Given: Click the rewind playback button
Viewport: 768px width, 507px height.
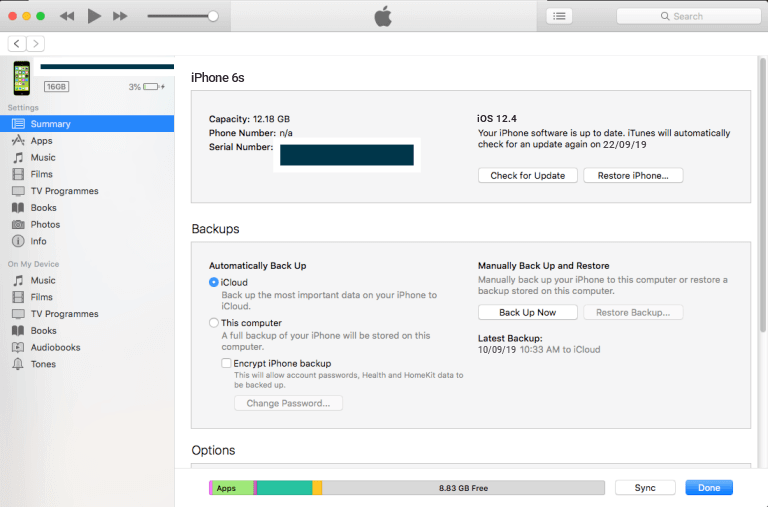Looking at the screenshot, I should click(x=67, y=16).
